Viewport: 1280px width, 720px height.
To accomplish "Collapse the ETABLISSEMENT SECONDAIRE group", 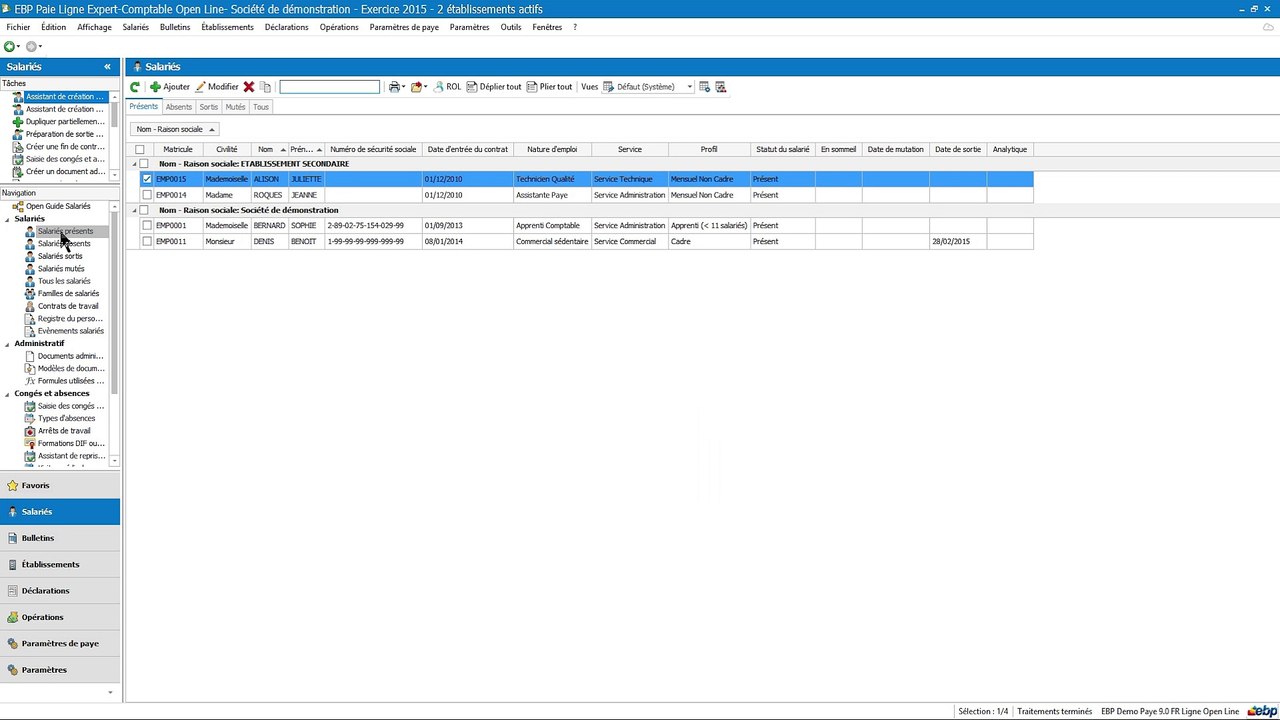I will [x=135, y=164].
